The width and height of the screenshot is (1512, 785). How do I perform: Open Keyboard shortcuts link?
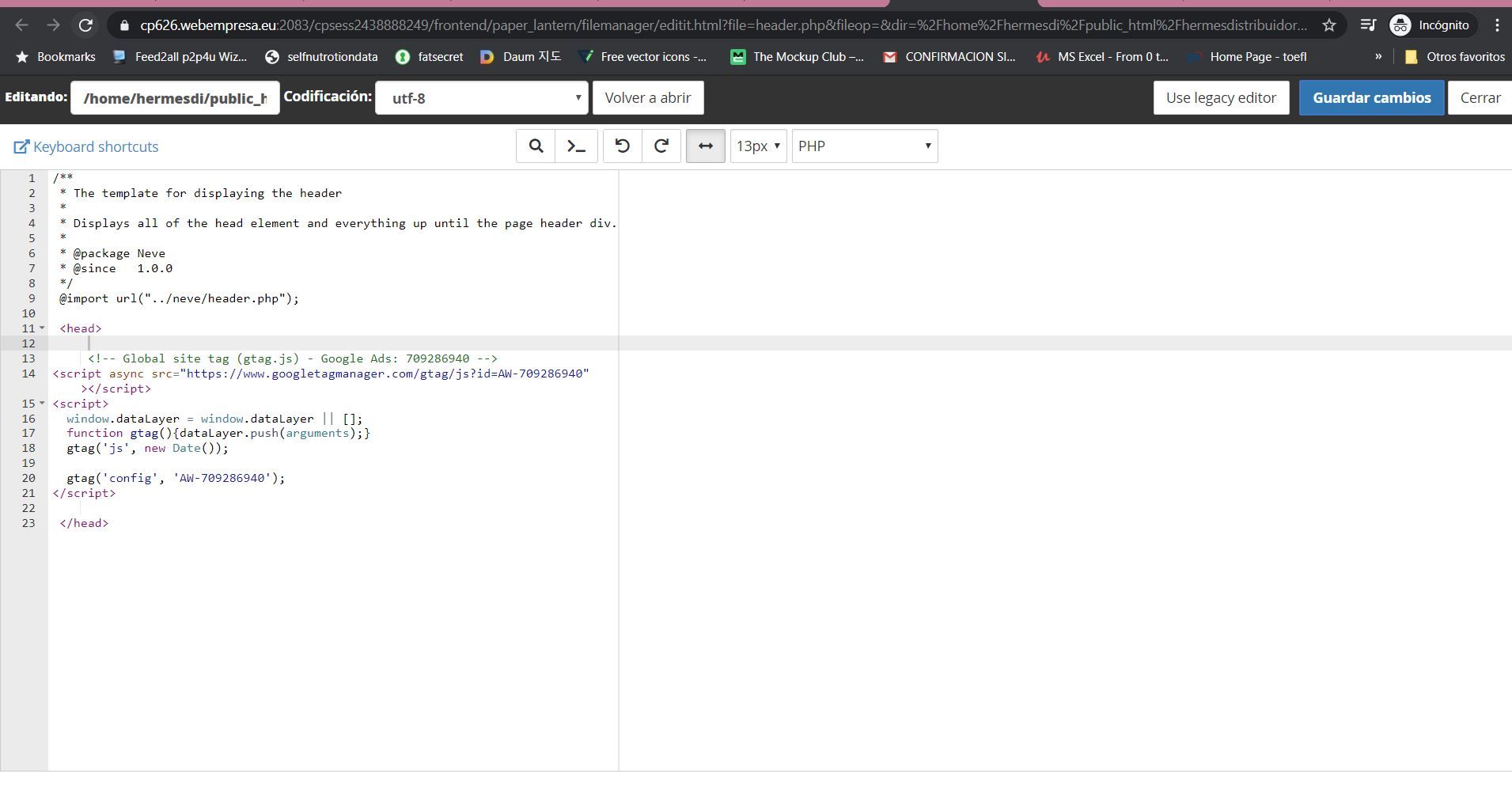(86, 147)
